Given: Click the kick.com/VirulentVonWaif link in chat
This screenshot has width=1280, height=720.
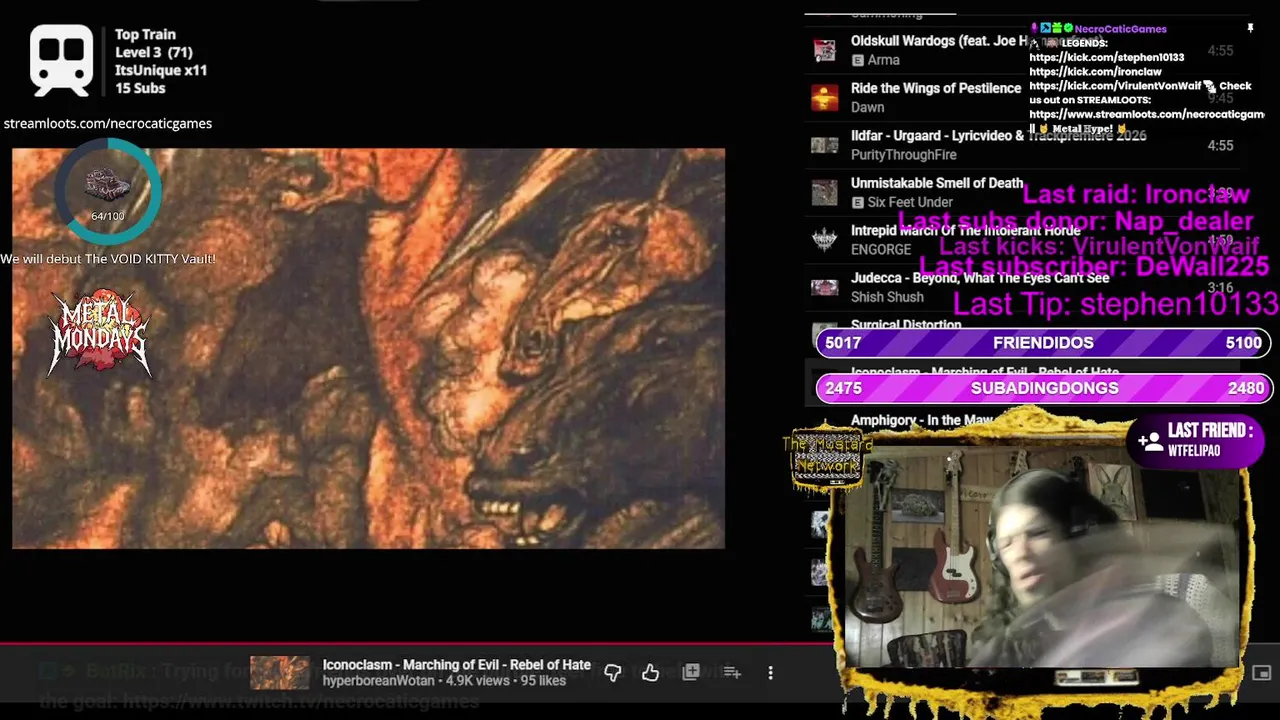Looking at the screenshot, I should point(1115,86).
